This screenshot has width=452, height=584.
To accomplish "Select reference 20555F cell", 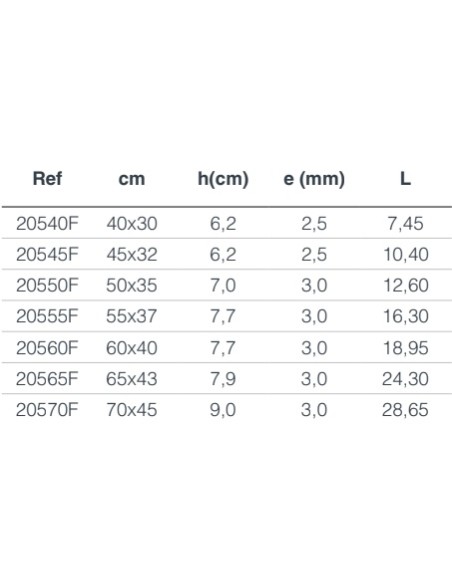I will pyautogui.click(x=47, y=316).
